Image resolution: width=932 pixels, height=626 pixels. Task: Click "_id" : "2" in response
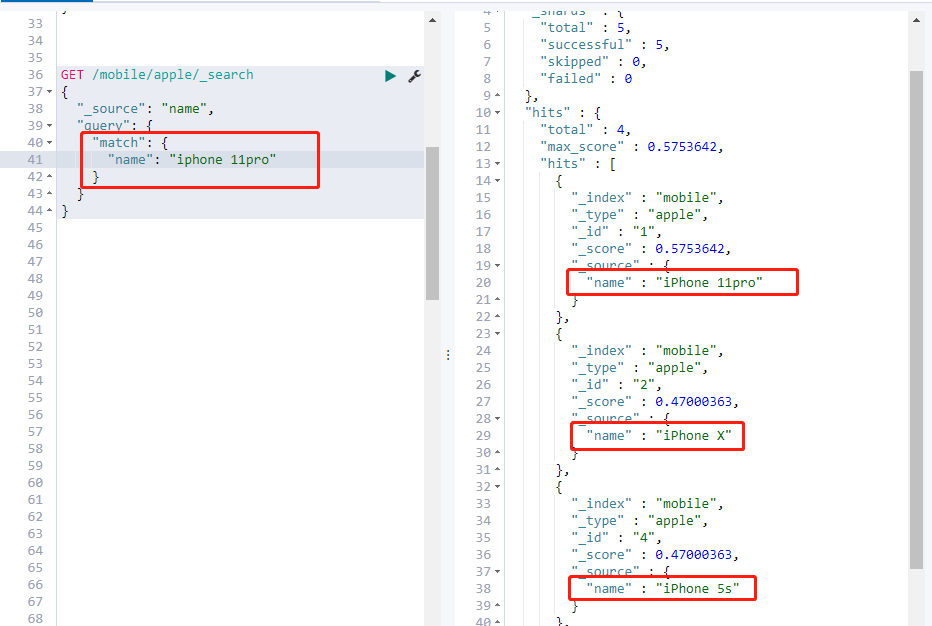click(x=616, y=385)
